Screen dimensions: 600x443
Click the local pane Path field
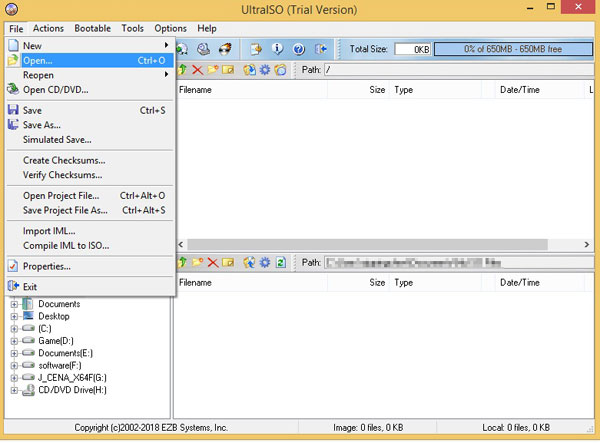(x=459, y=262)
